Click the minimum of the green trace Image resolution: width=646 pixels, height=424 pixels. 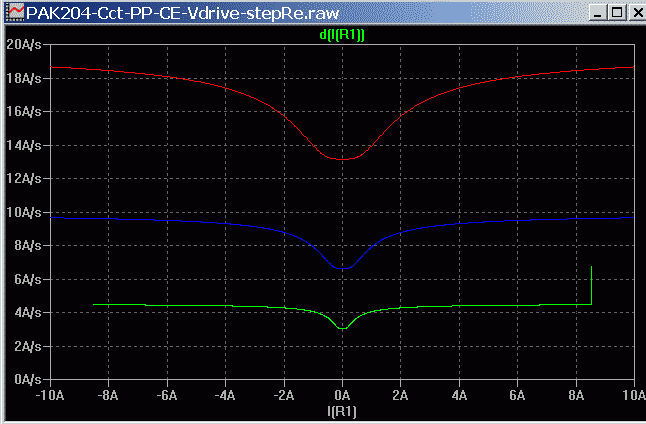pyautogui.click(x=342, y=328)
